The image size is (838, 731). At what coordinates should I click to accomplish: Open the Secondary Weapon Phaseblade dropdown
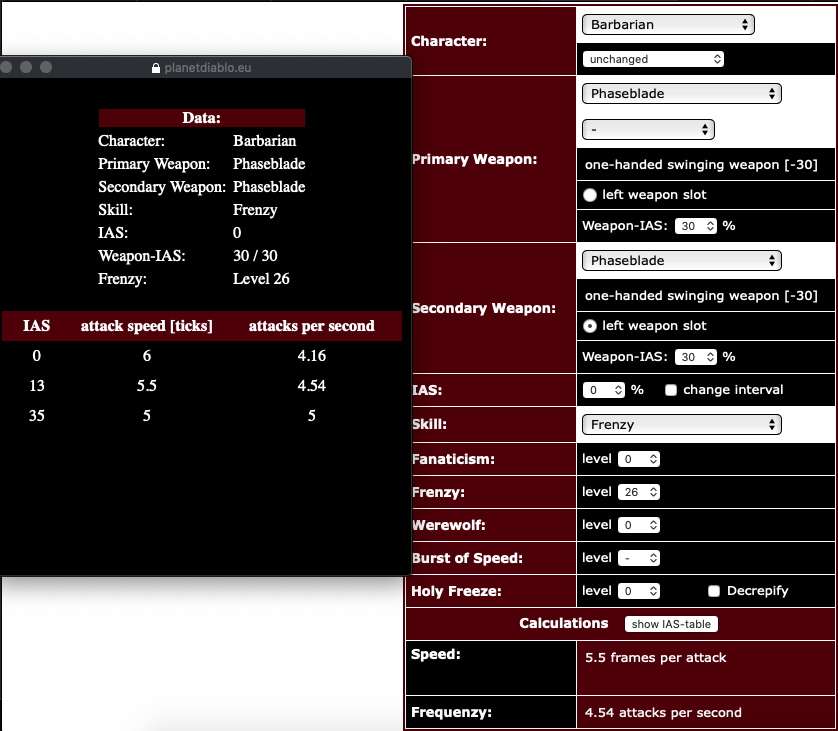pyautogui.click(x=681, y=260)
